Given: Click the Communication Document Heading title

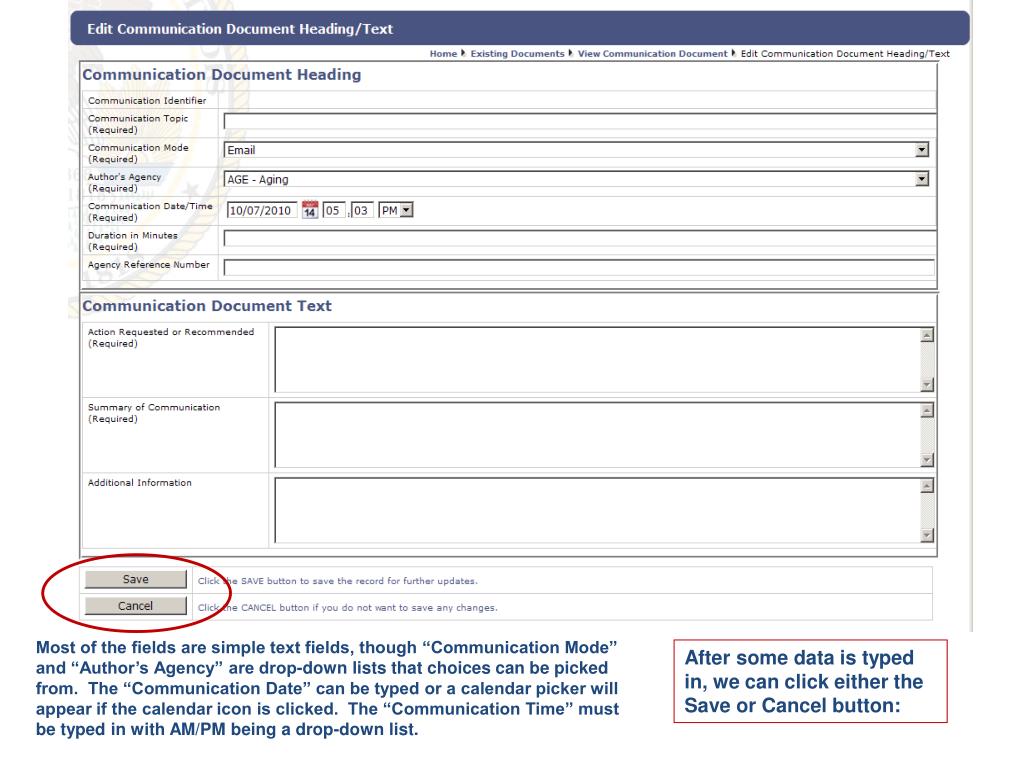Looking at the screenshot, I should tap(221, 74).
